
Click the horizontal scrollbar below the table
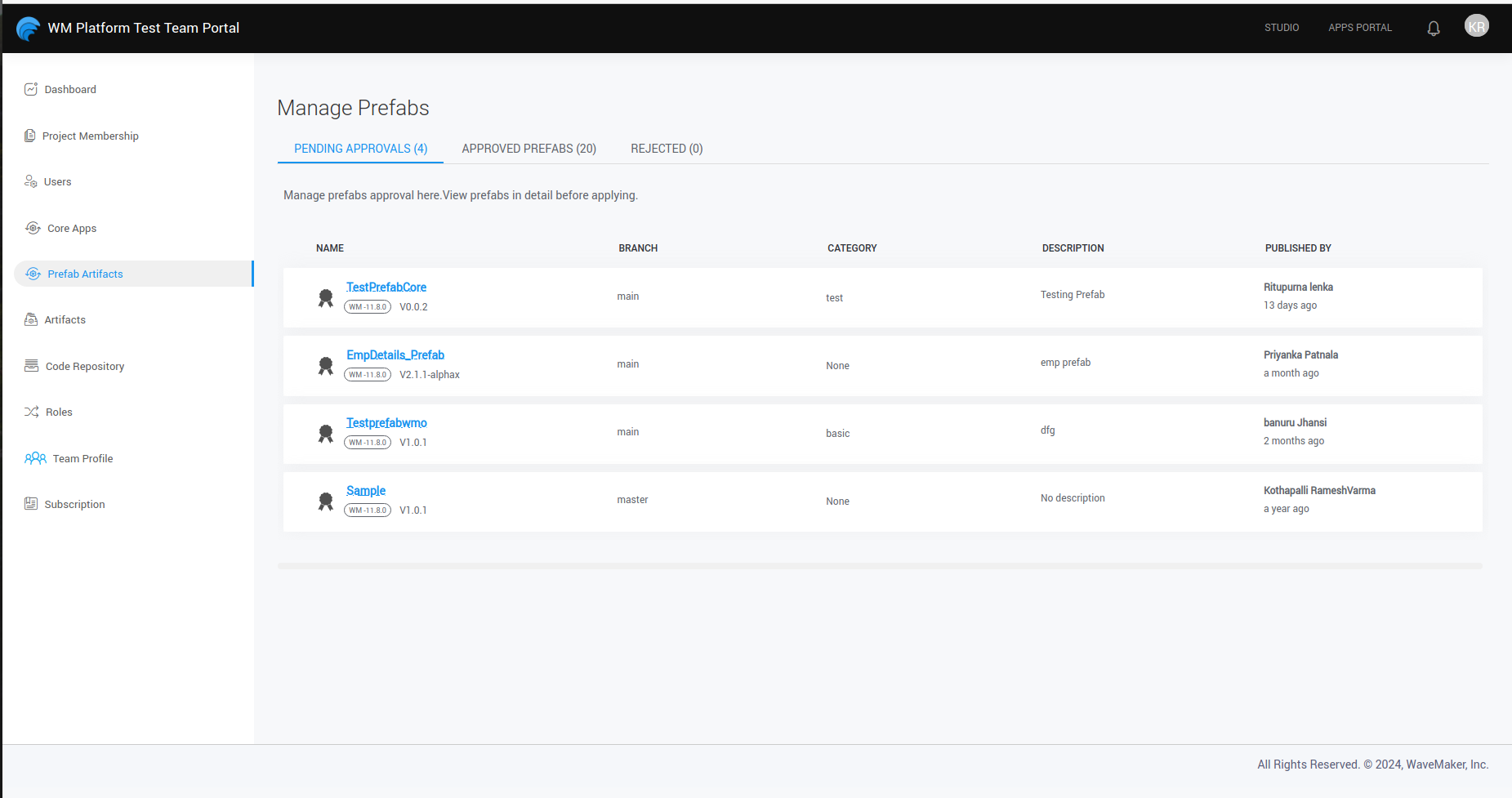[879, 565]
